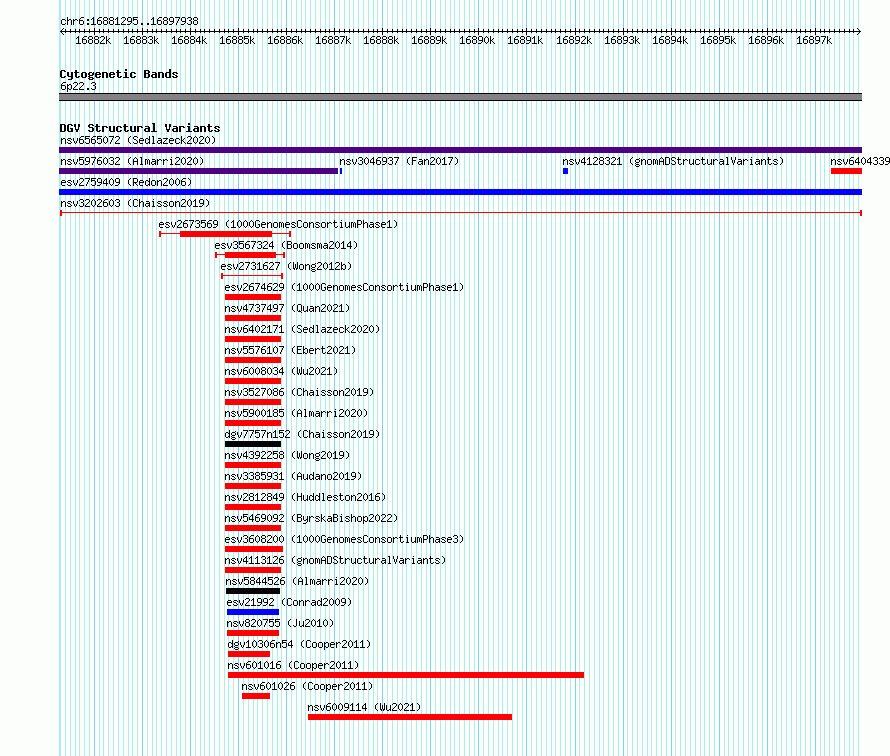Open nsv2812849 (Huddleston2016) variant
890x756 pixels.
pos(305,497)
